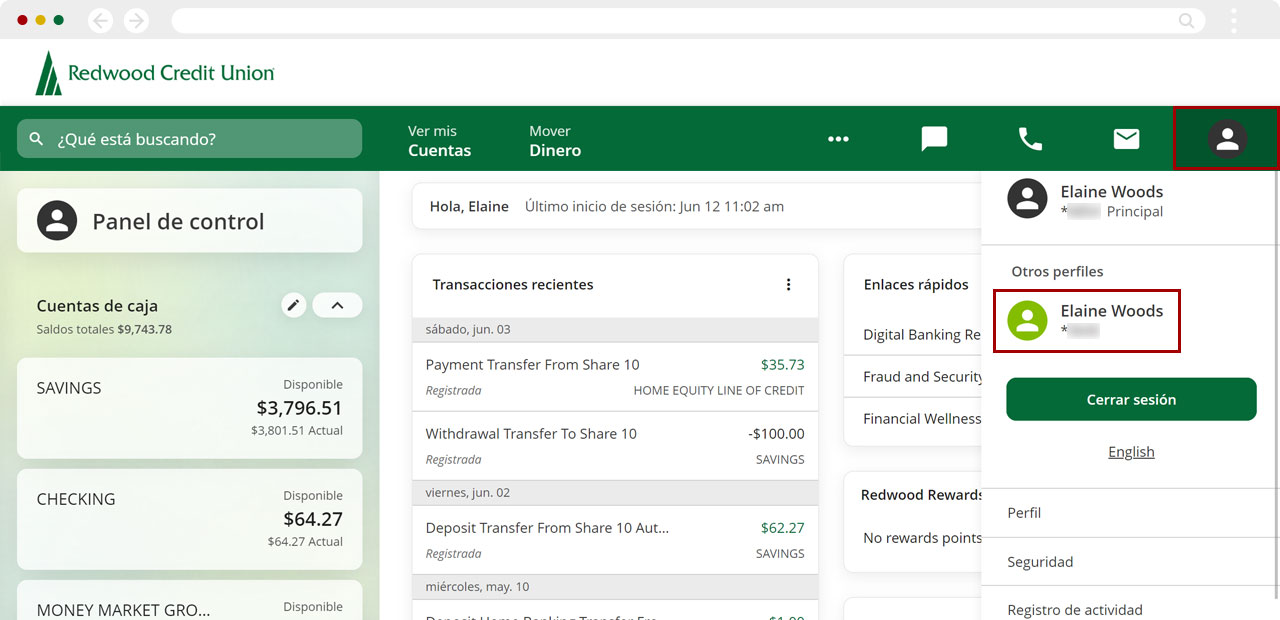Viewport: 1280px width, 620px height.
Task: Open Registro de actividad menu item
Action: [x=1074, y=609]
